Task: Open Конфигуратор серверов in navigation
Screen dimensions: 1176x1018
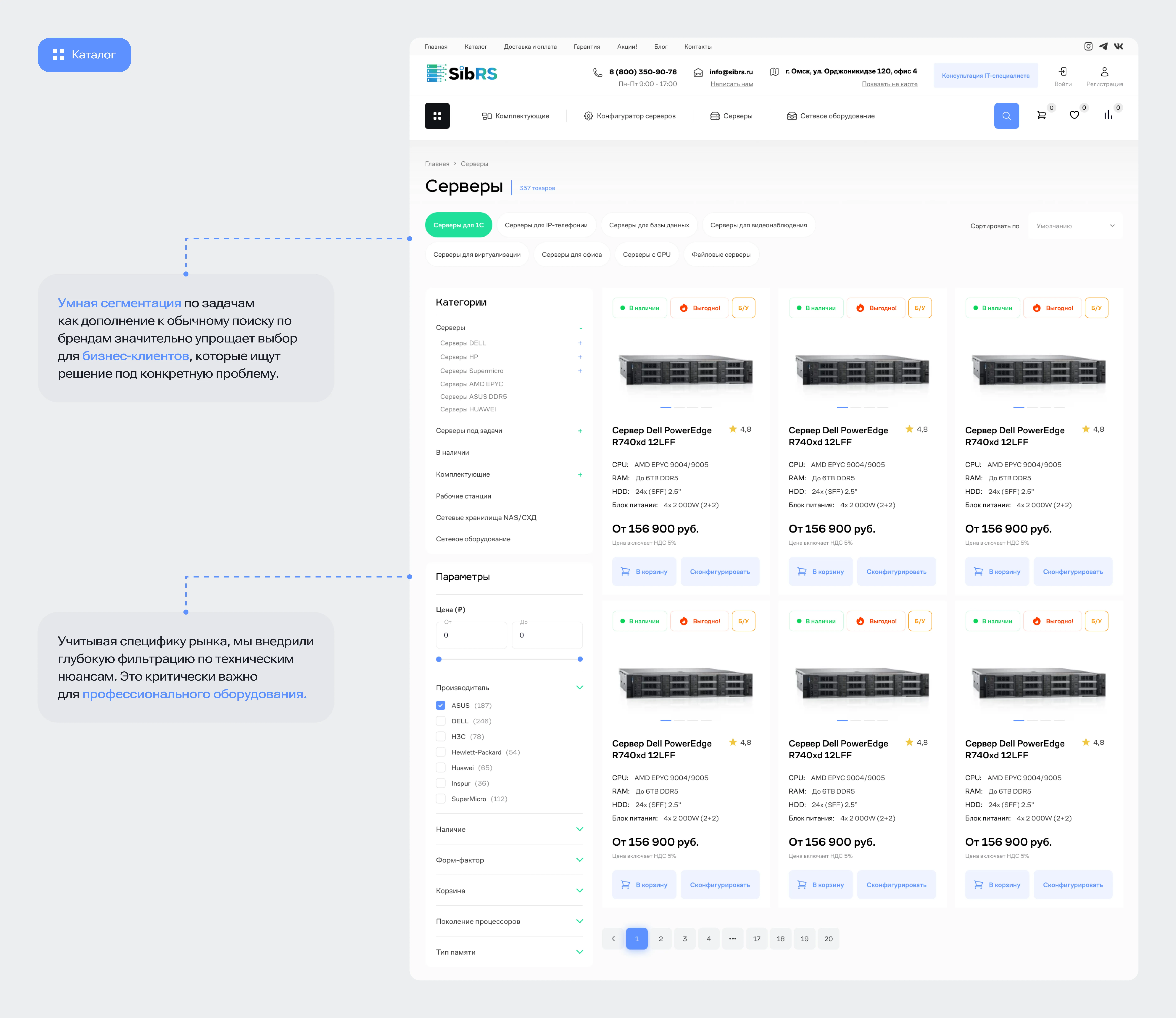Action: [630, 116]
